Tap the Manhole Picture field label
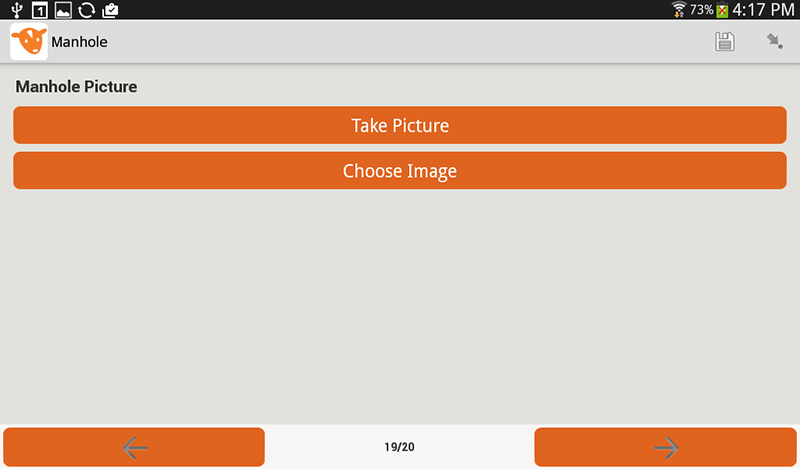The width and height of the screenshot is (800, 469). 76,87
